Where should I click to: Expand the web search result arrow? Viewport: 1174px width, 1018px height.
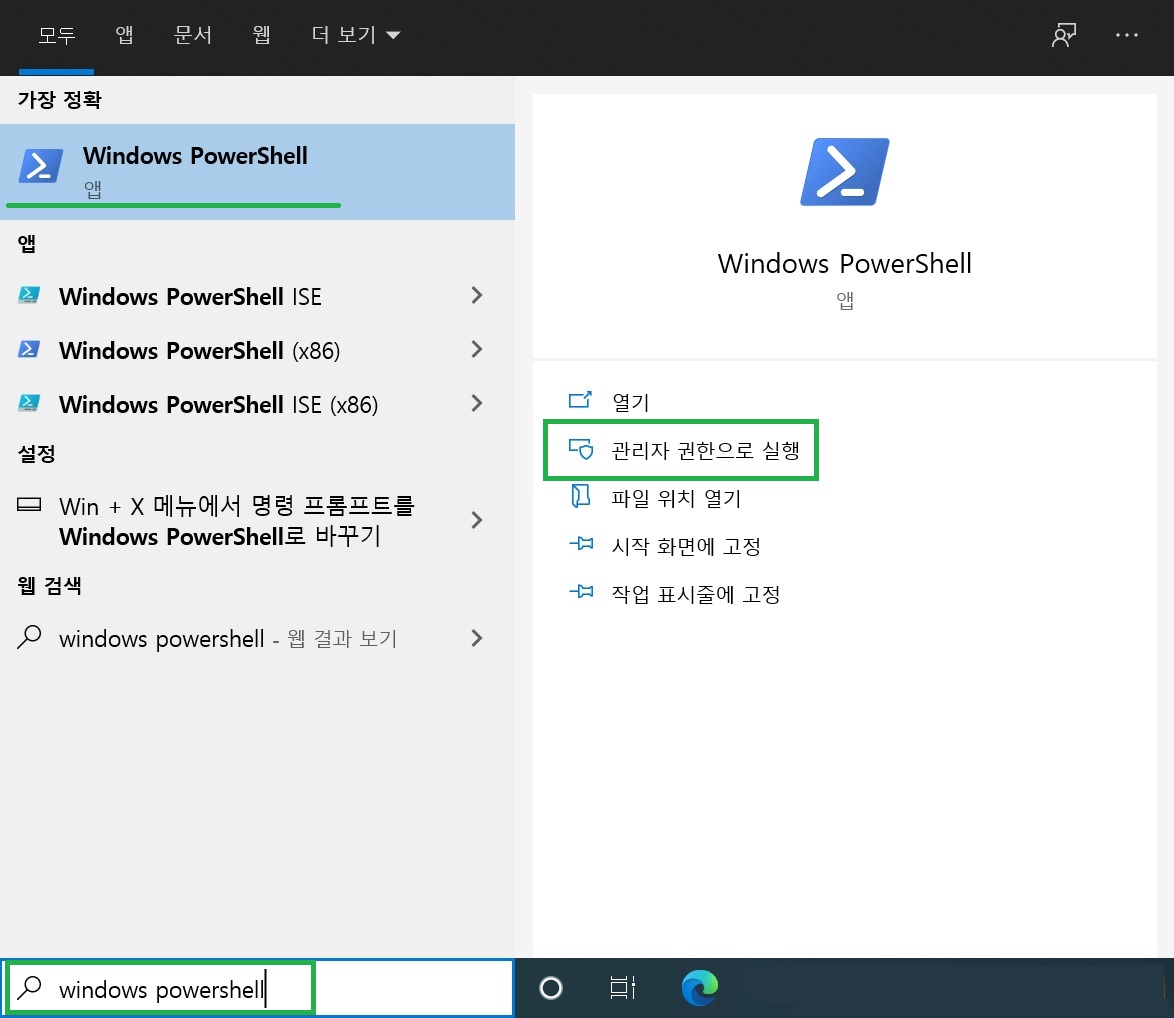476,638
